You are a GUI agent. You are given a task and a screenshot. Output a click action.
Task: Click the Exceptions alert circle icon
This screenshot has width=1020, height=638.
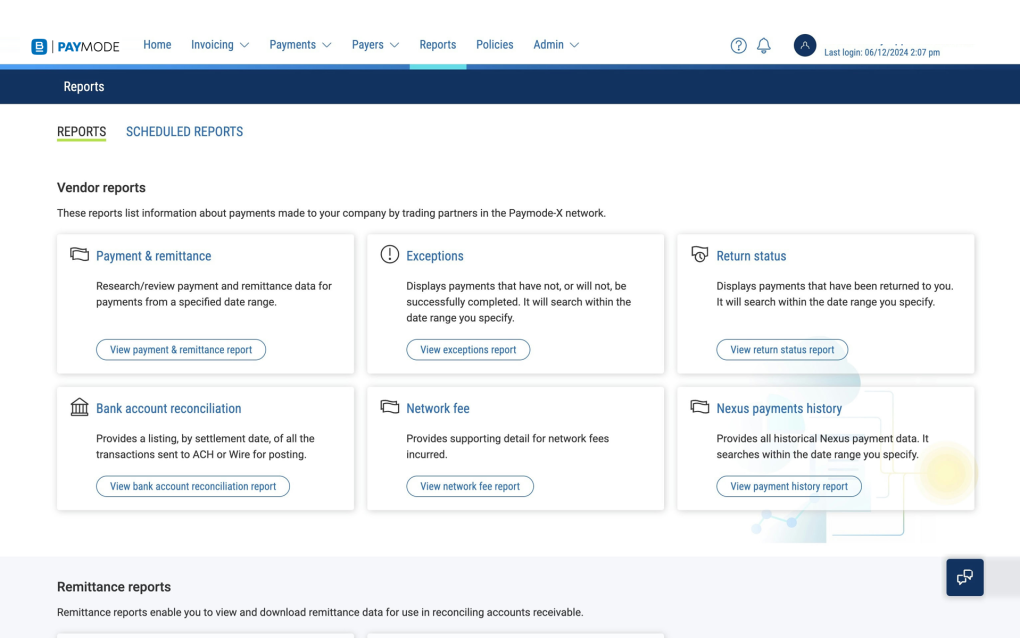390,255
